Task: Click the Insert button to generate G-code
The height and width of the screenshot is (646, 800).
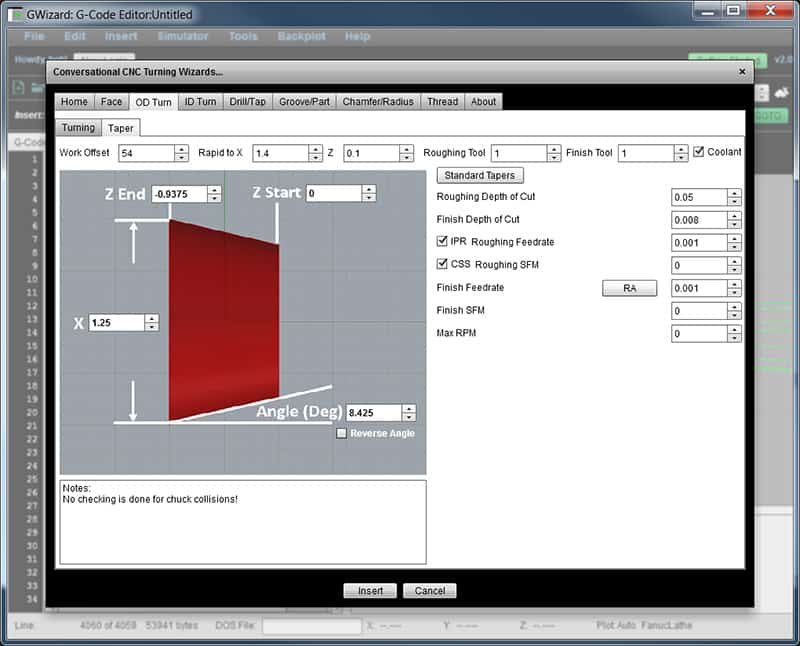Action: 369,590
